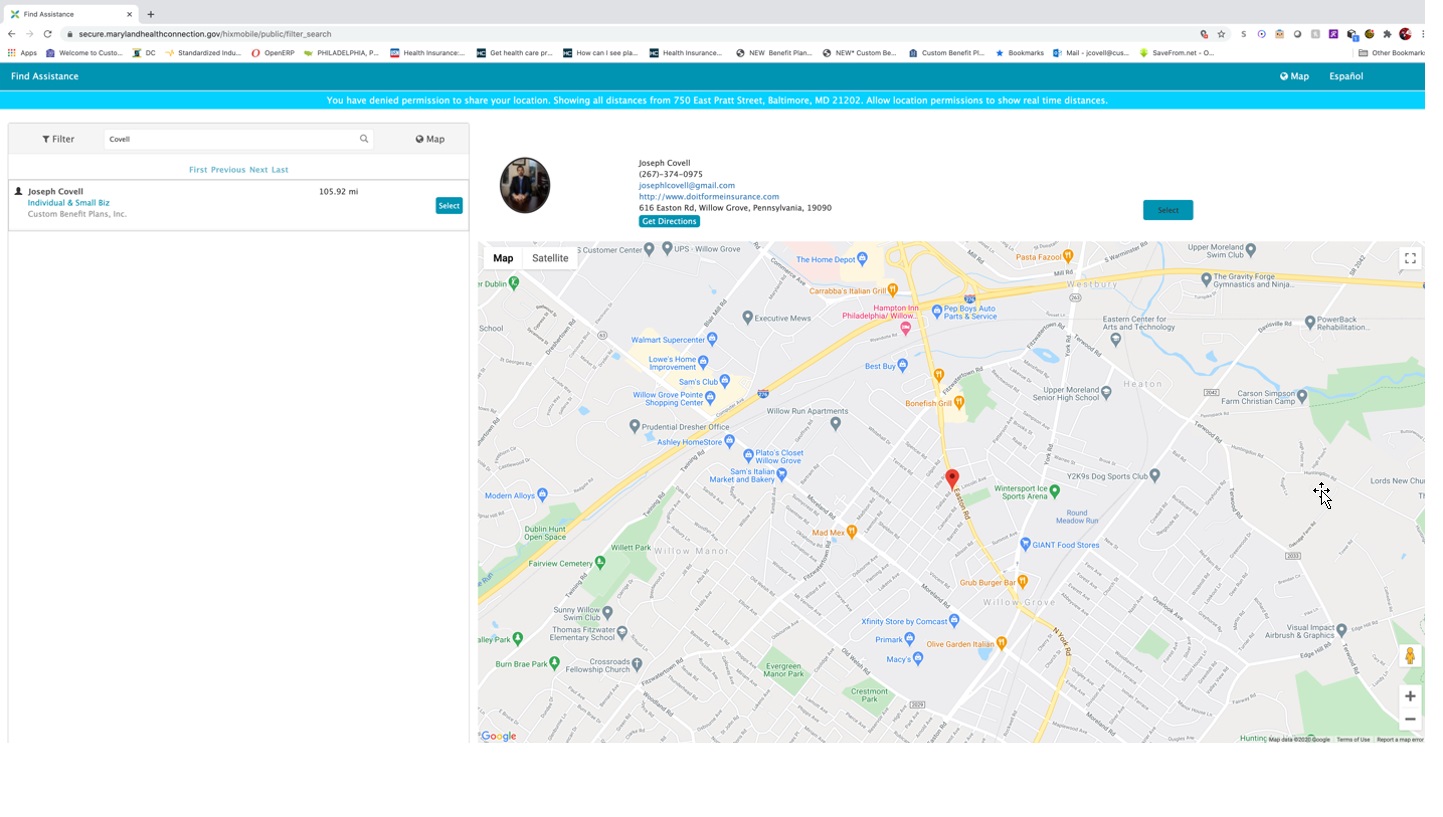The height and width of the screenshot is (817, 1443).
Task: Open the Other Bookmarks folder
Action: [x=1392, y=53]
